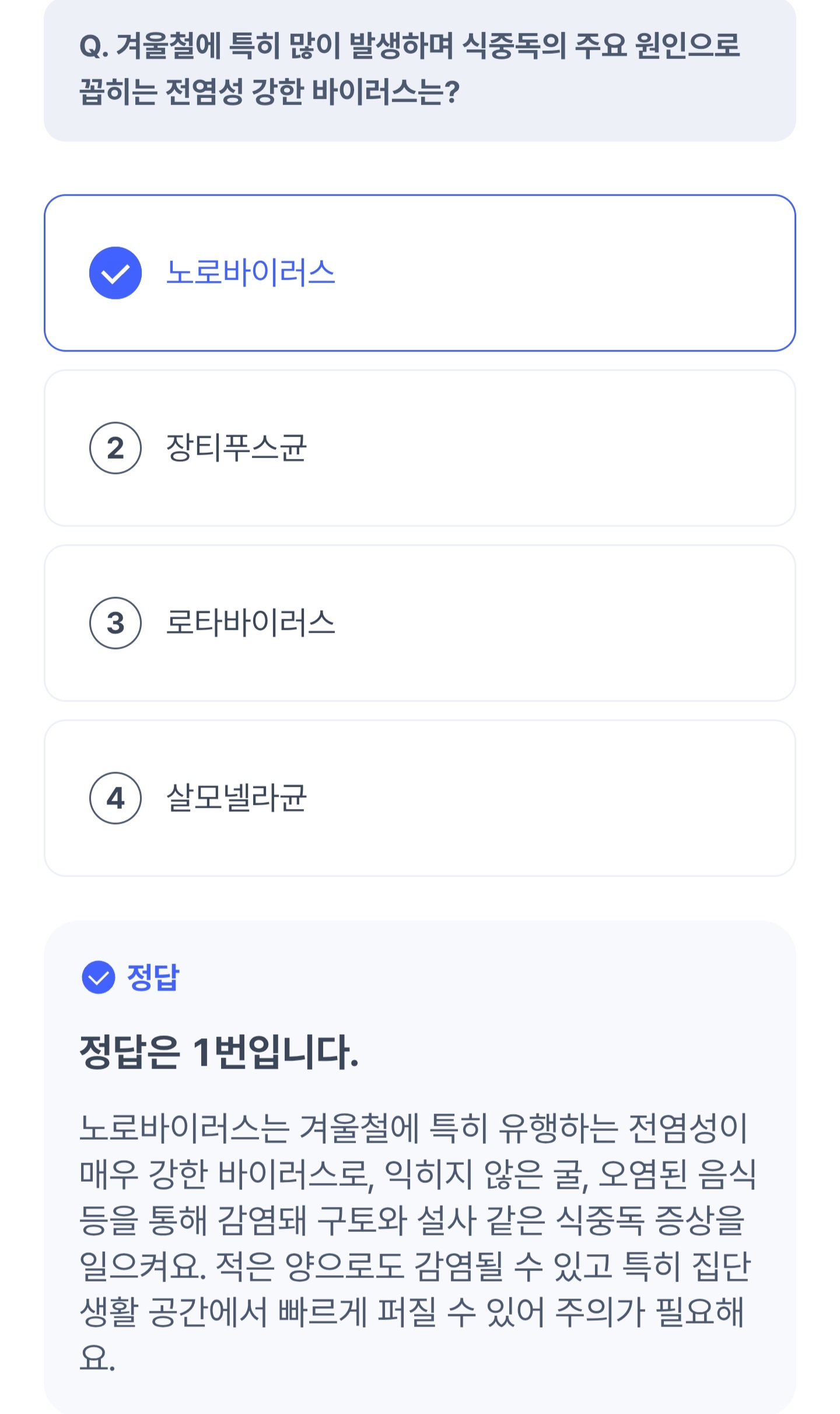Click the blue checkmark beside 노로바이러스
The width and height of the screenshot is (840, 1414).
coord(116,273)
